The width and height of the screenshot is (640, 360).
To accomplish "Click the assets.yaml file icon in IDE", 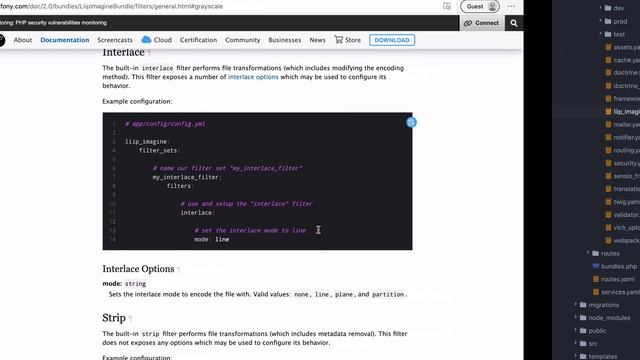I will tap(608, 47).
